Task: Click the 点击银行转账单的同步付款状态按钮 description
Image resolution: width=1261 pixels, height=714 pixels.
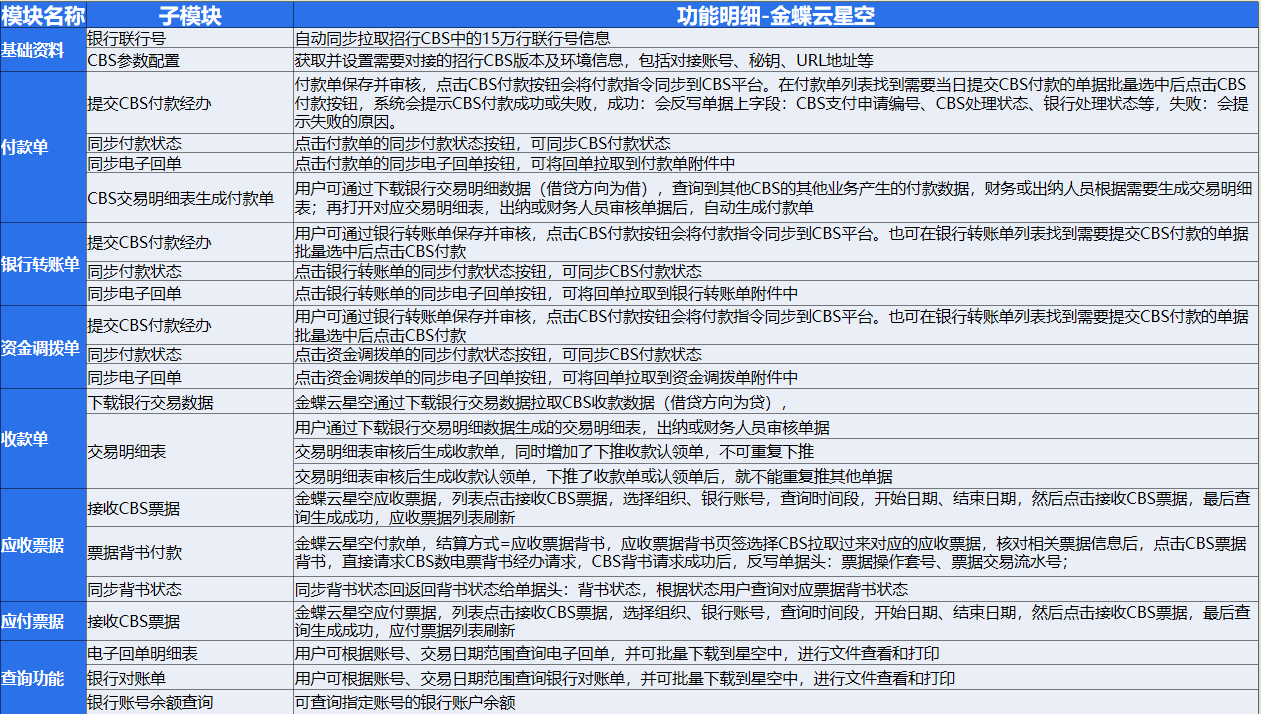Action: pos(776,271)
